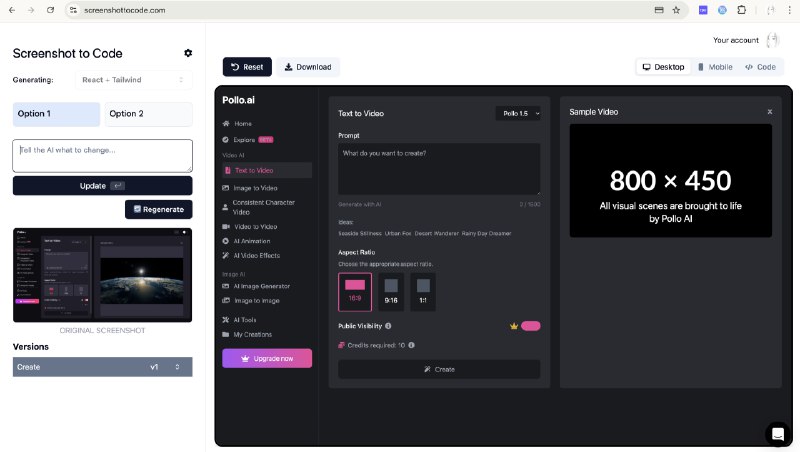Select the 9:16 aspect ratio option
This screenshot has height=452, width=800.
pyautogui.click(x=391, y=292)
